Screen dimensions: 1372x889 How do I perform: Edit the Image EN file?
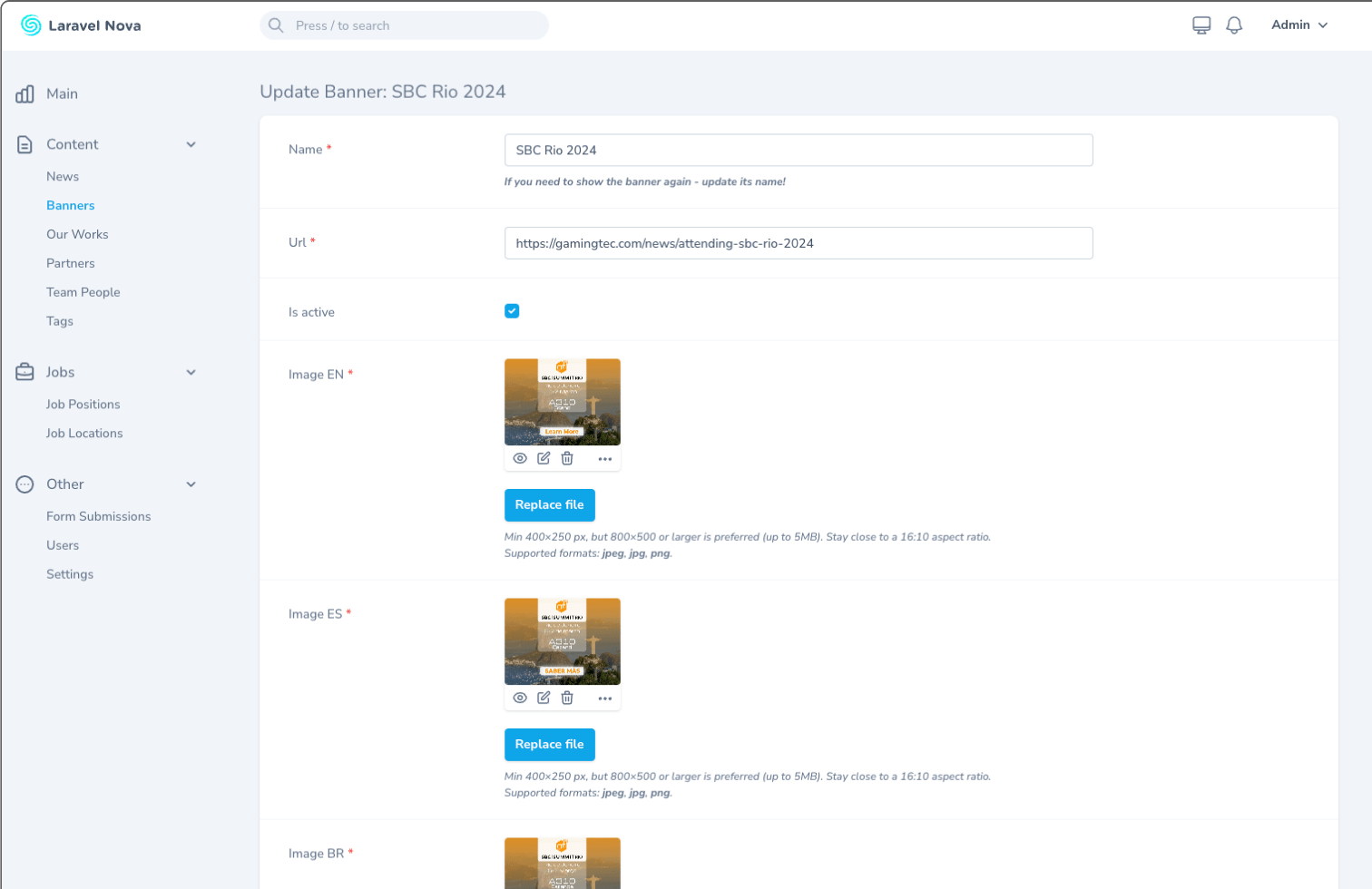[544, 458]
